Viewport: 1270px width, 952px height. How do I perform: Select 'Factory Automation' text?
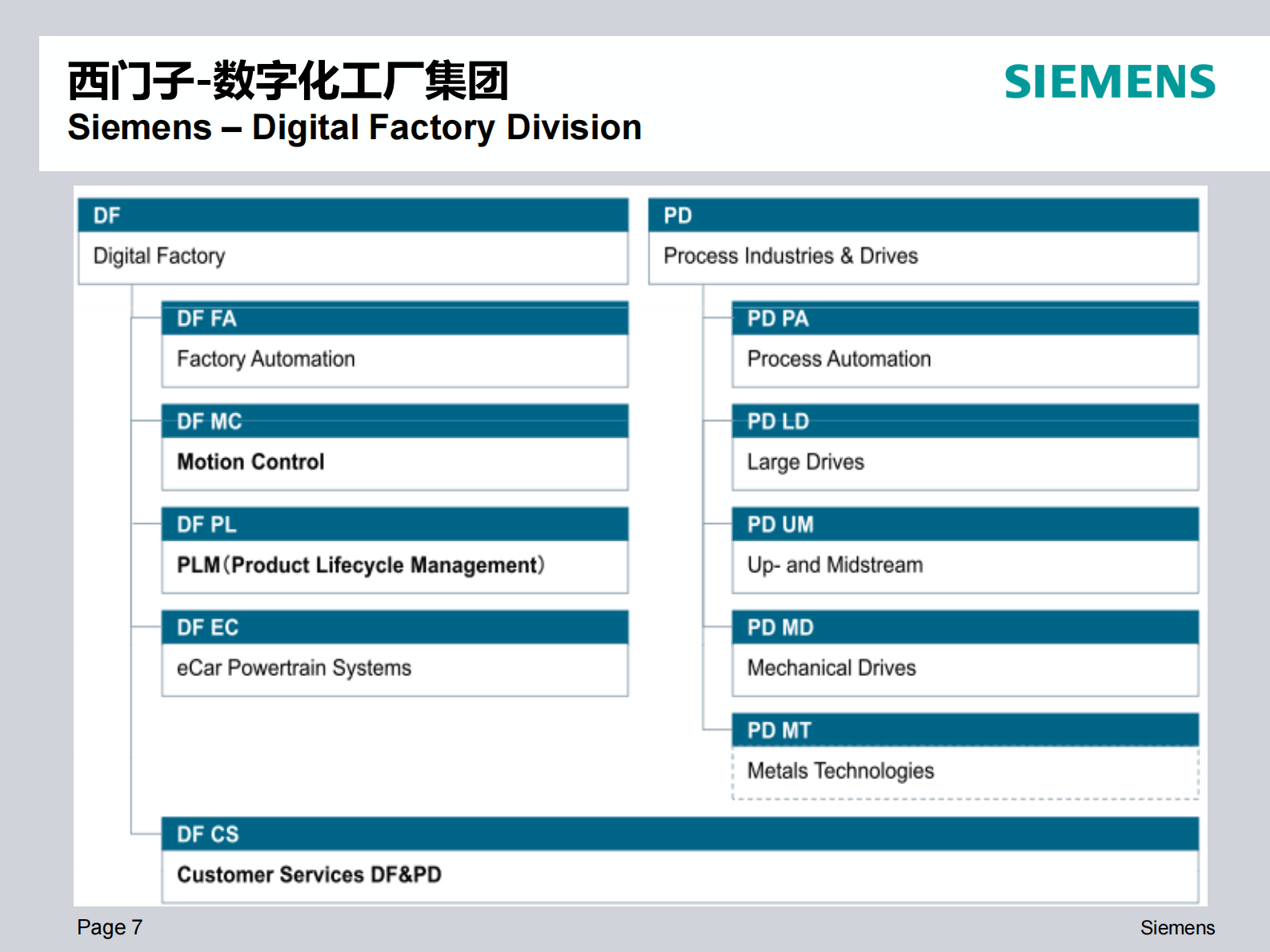[266, 359]
